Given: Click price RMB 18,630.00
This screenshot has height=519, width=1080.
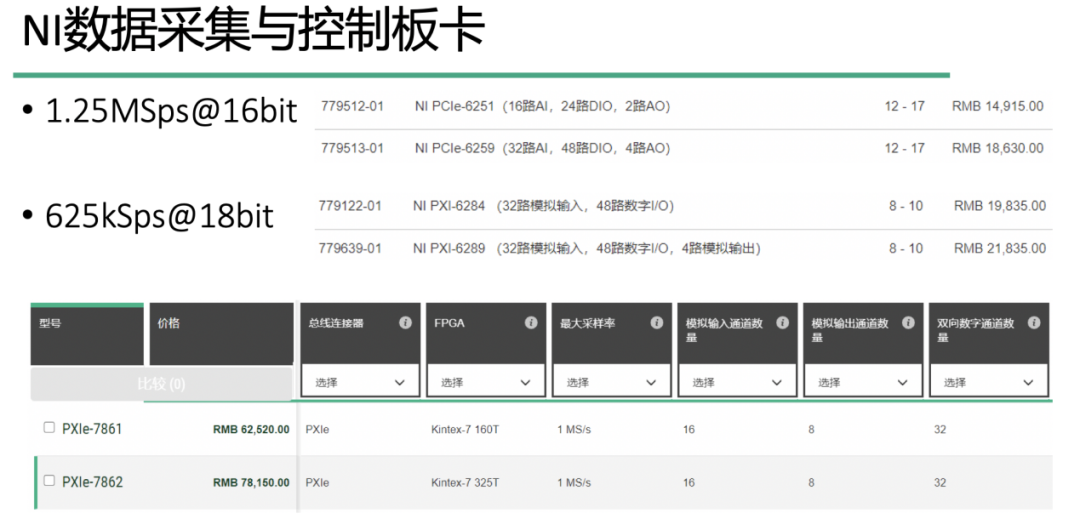Looking at the screenshot, I should (997, 148).
